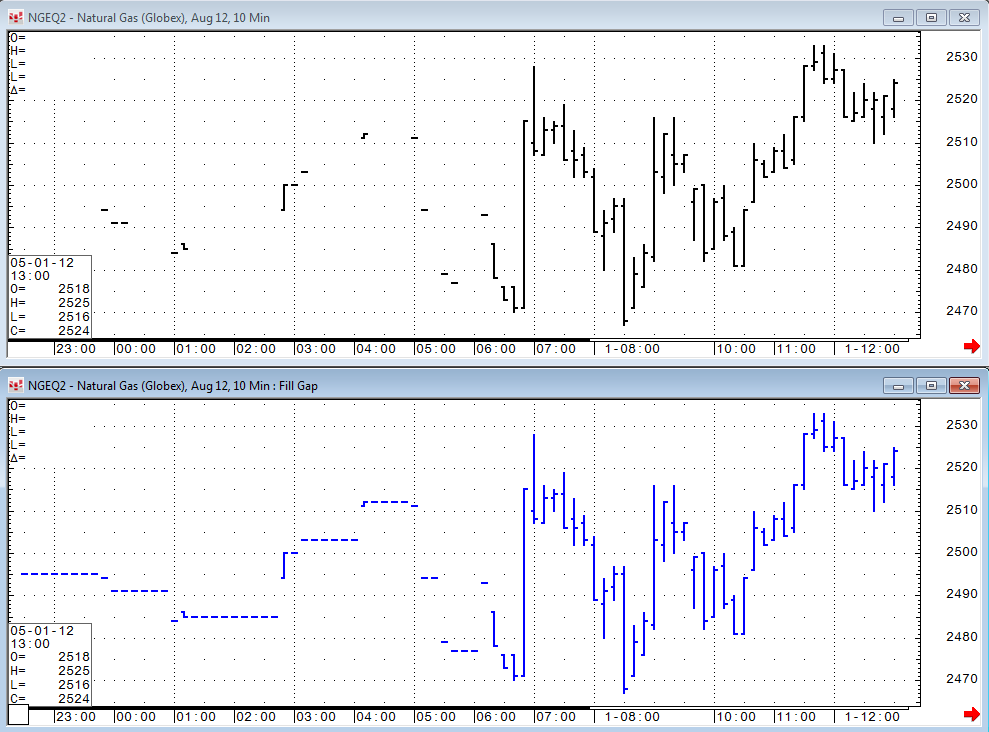This screenshot has height=732, width=989.
Task: Click the 11:00 time label on top chart
Action: [796, 349]
